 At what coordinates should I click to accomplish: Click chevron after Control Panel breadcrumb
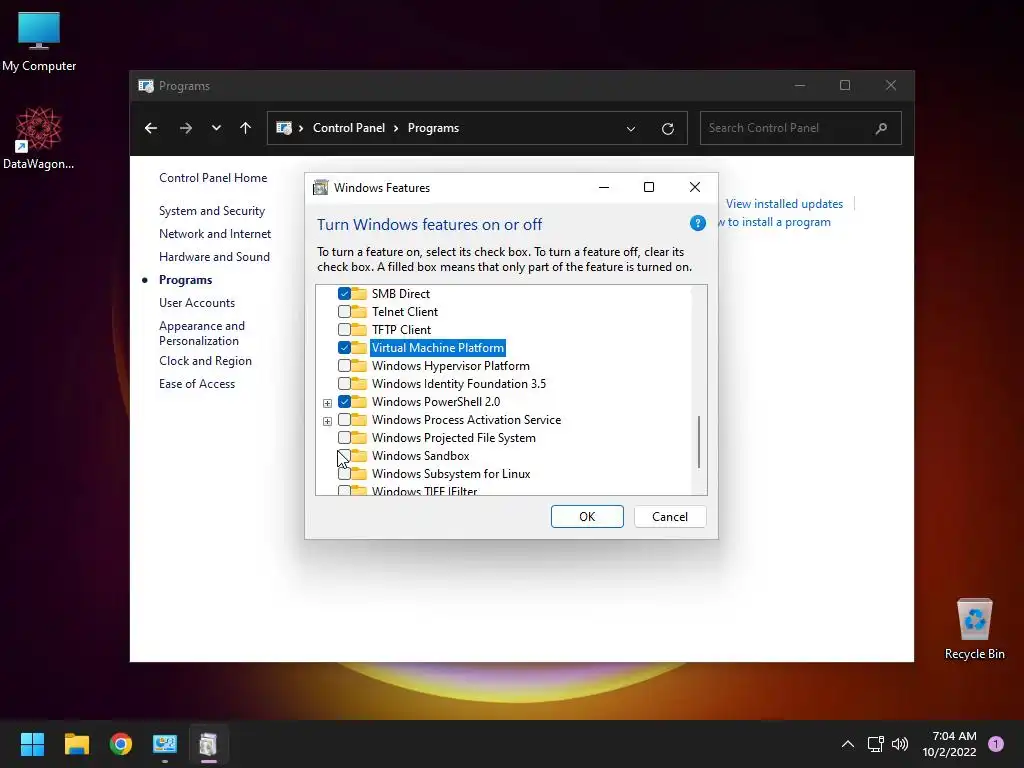tap(396, 129)
